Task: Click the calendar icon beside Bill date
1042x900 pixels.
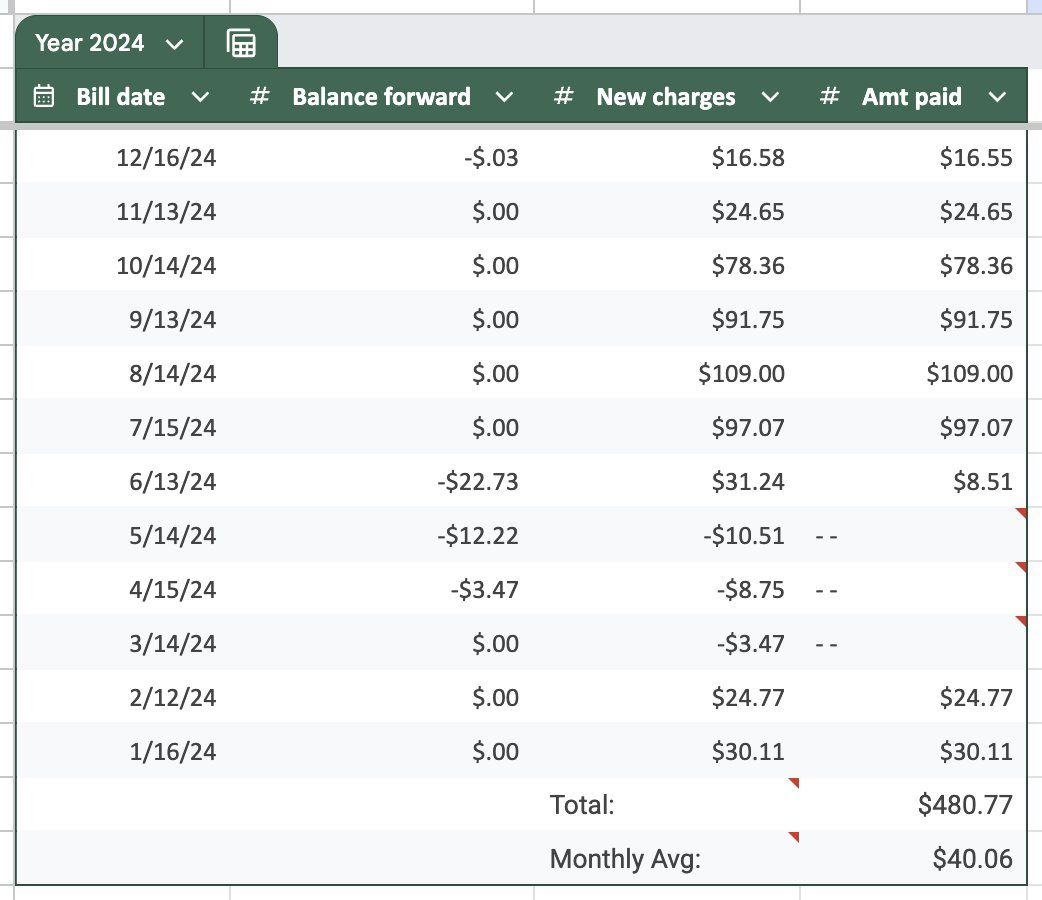Action: tap(42, 96)
